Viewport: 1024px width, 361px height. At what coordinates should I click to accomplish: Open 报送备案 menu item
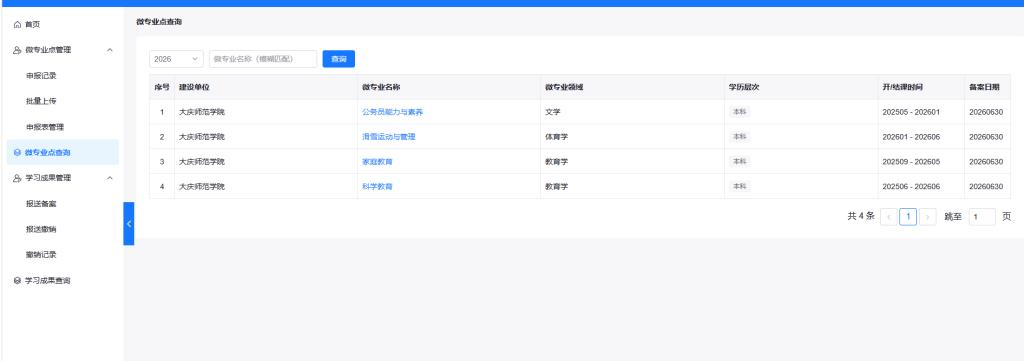41,204
